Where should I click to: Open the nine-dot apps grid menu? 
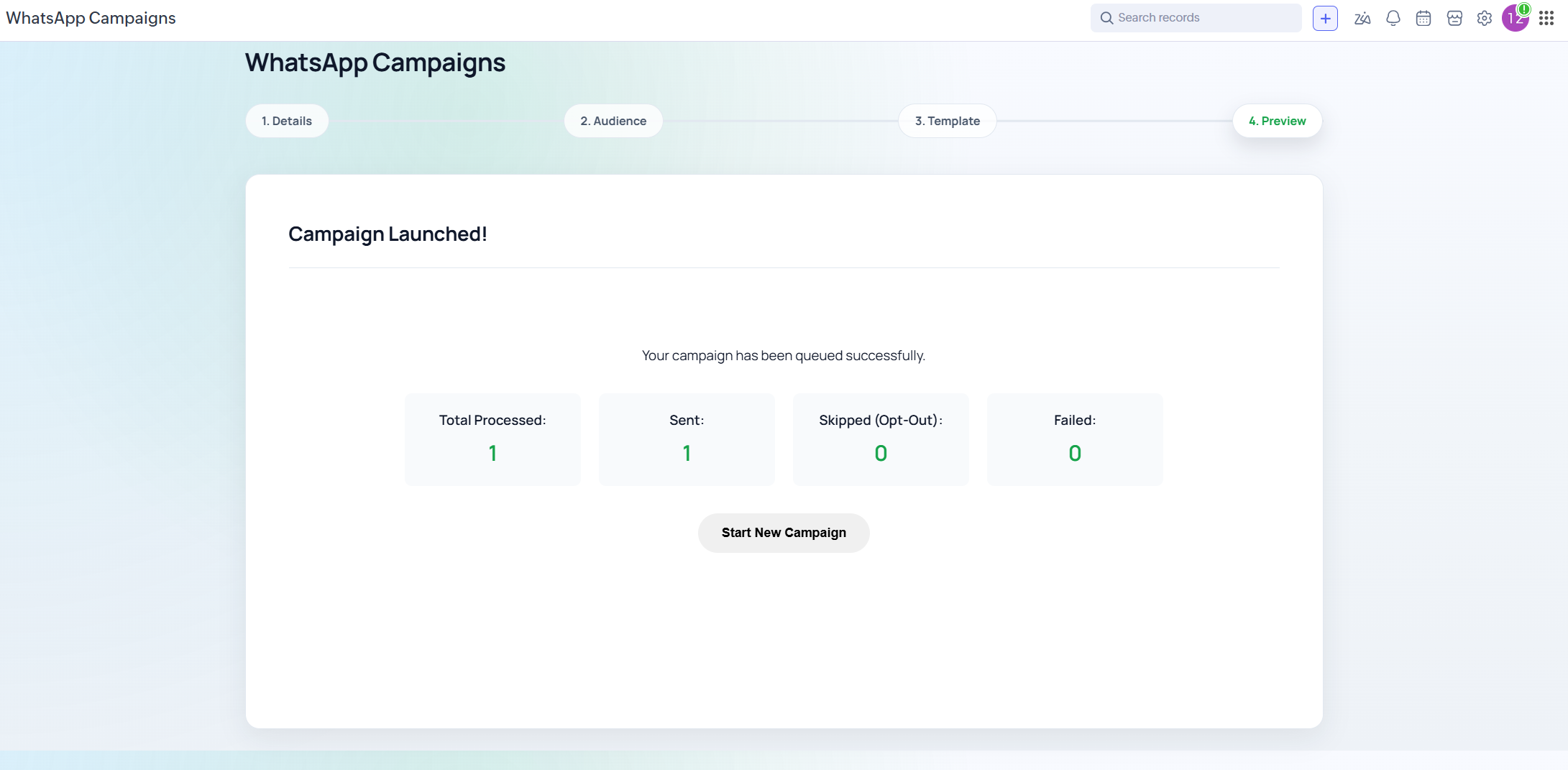(x=1546, y=19)
